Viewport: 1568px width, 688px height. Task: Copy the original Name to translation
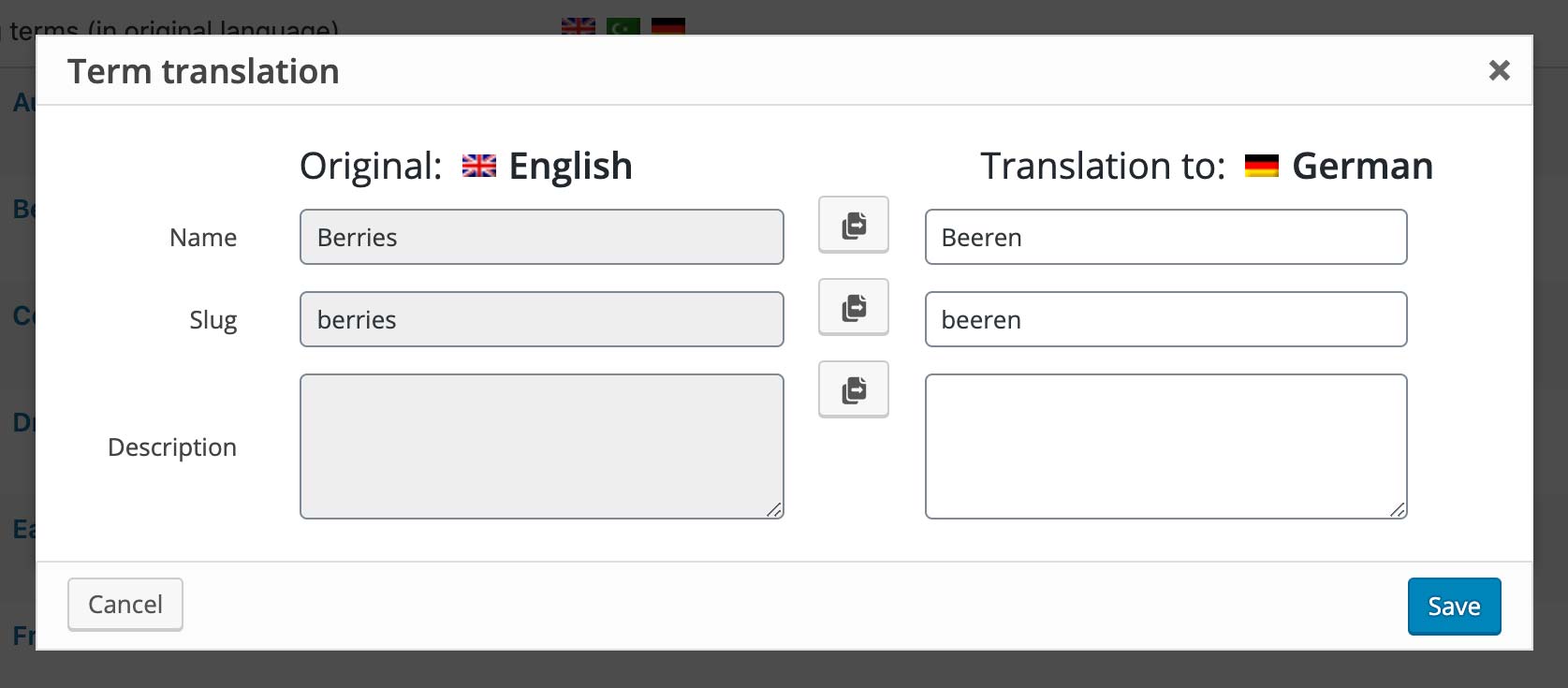click(x=854, y=225)
